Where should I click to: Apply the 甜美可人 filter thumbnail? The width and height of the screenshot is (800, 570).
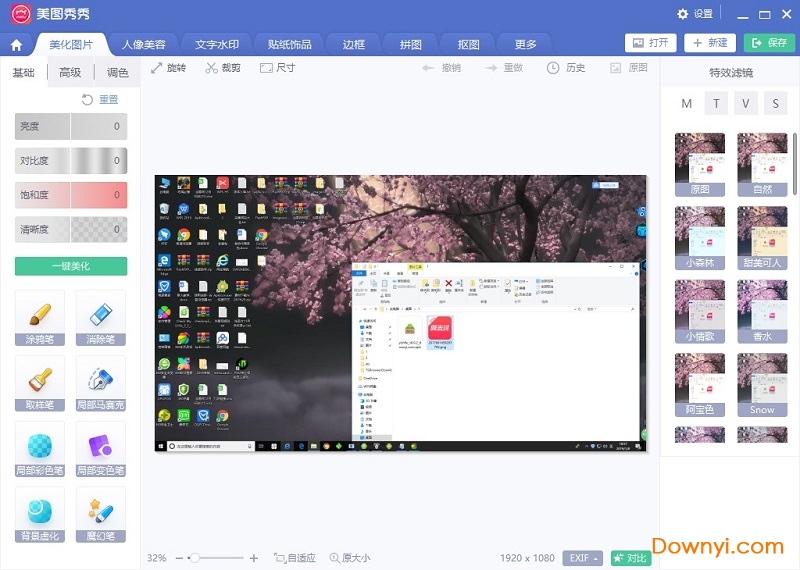click(x=762, y=238)
